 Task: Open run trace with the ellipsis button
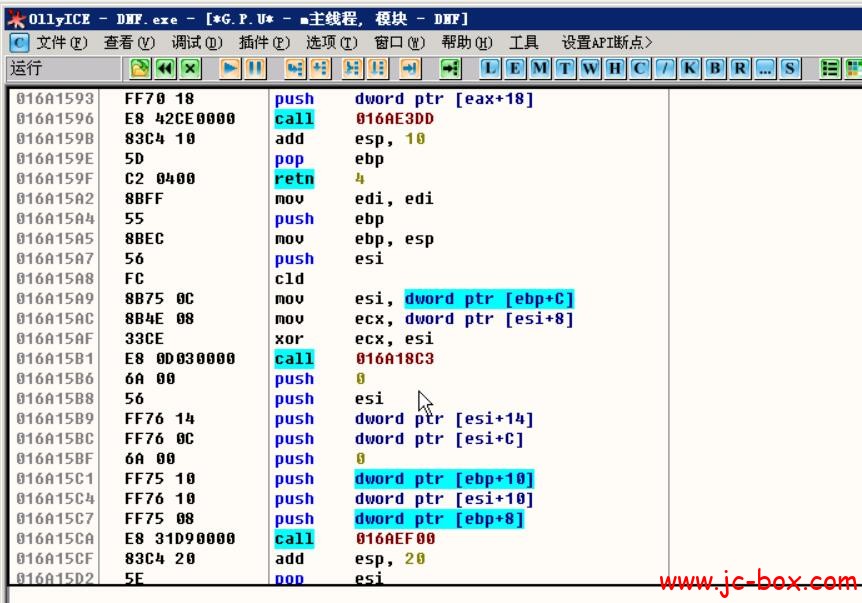(765, 69)
